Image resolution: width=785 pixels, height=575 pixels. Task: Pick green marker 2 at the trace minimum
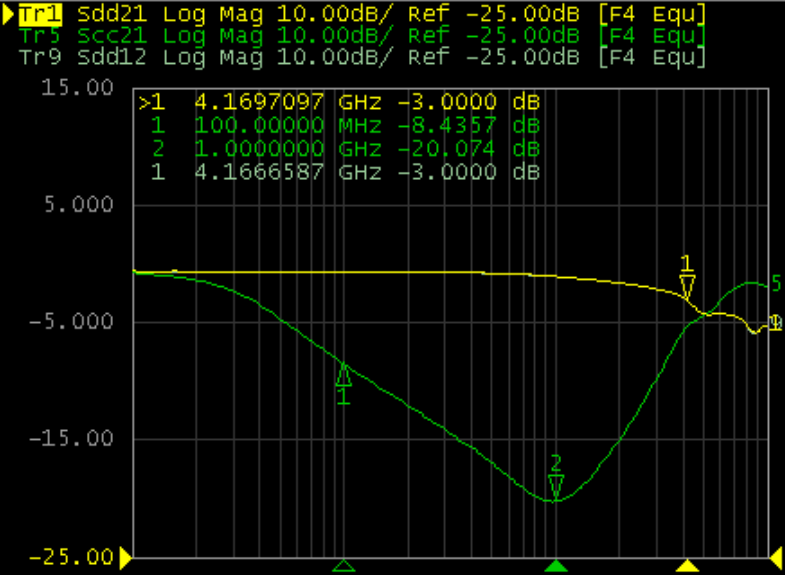(x=556, y=482)
